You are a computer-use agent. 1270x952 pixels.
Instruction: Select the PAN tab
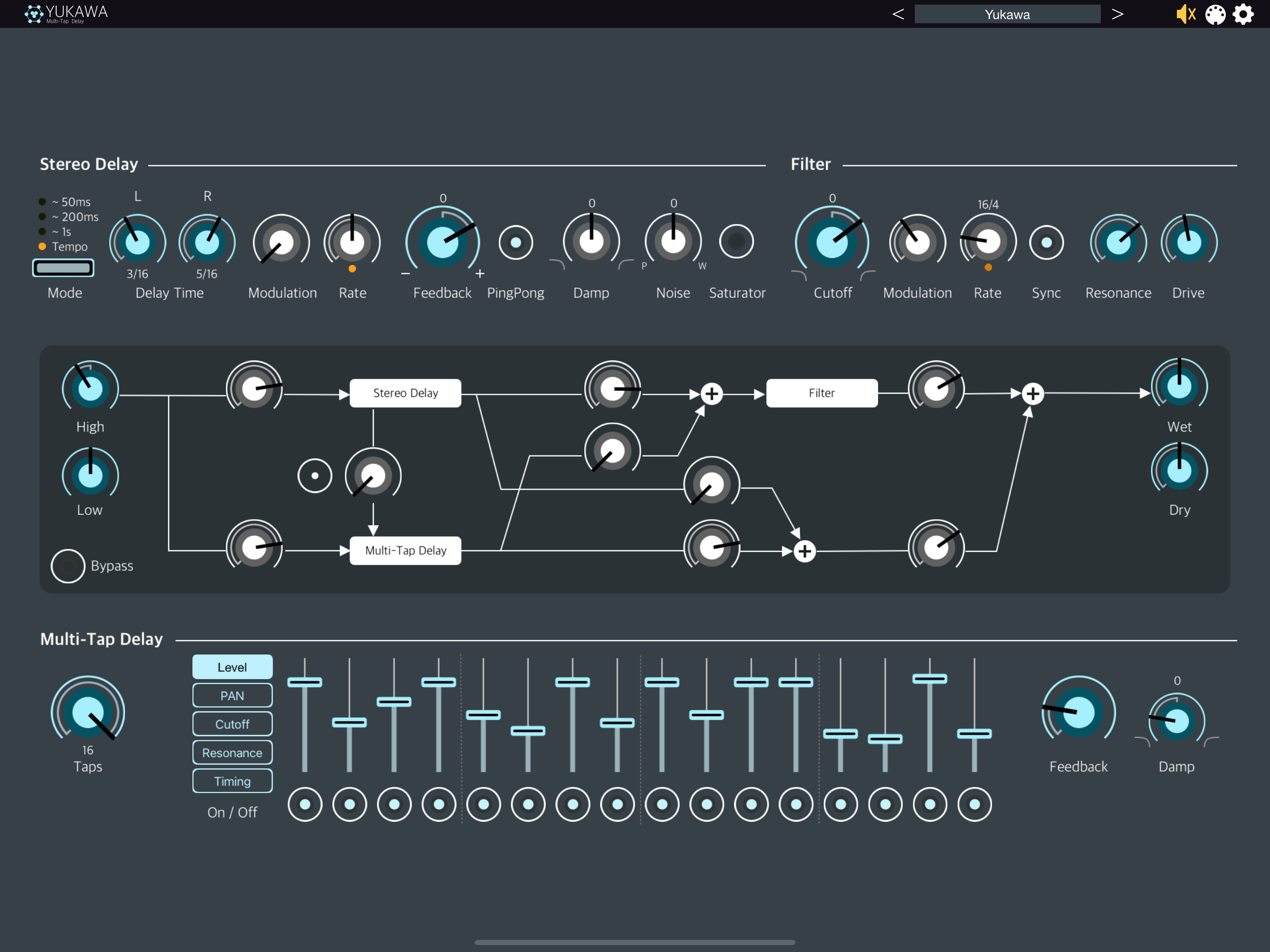pos(232,695)
